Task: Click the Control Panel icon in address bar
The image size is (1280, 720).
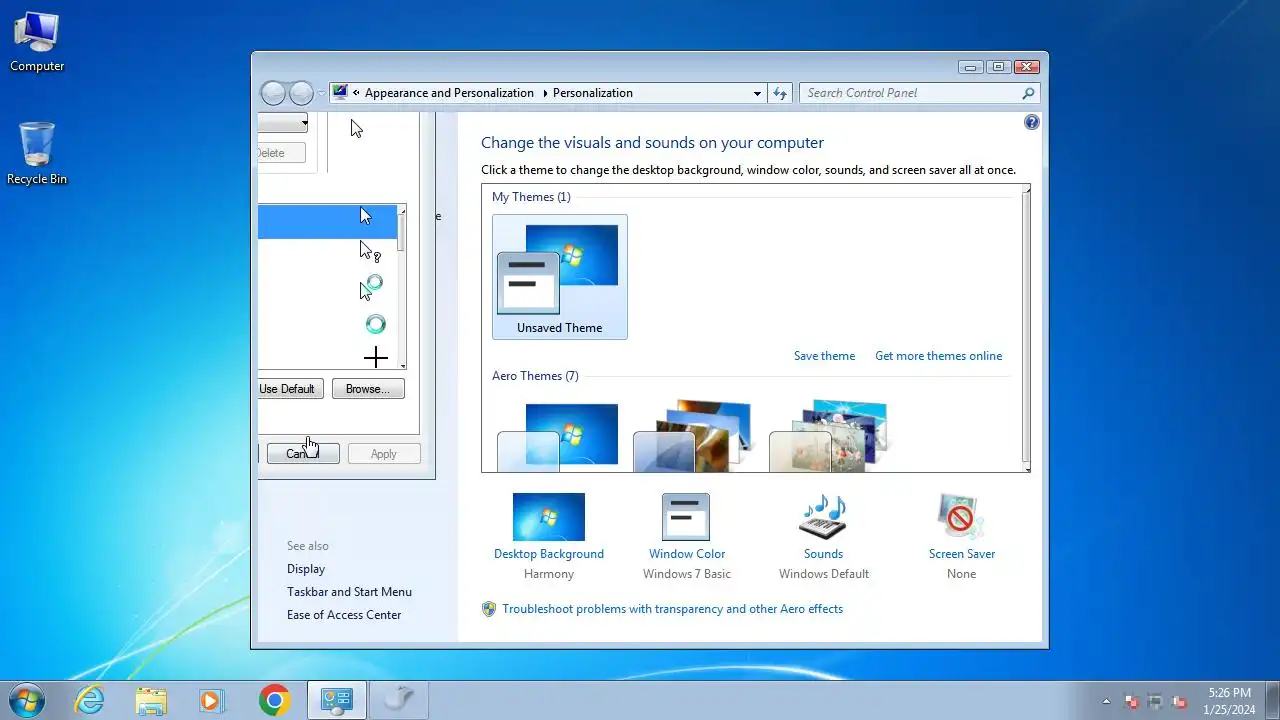Action: [340, 92]
